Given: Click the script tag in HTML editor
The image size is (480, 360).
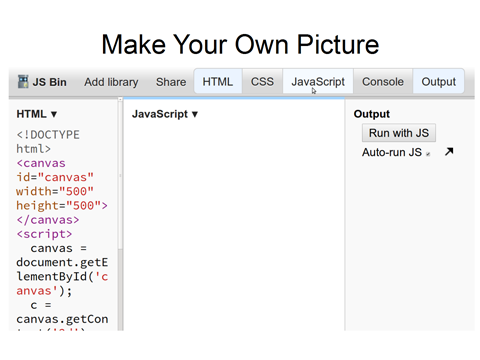Looking at the screenshot, I should 44,234.
